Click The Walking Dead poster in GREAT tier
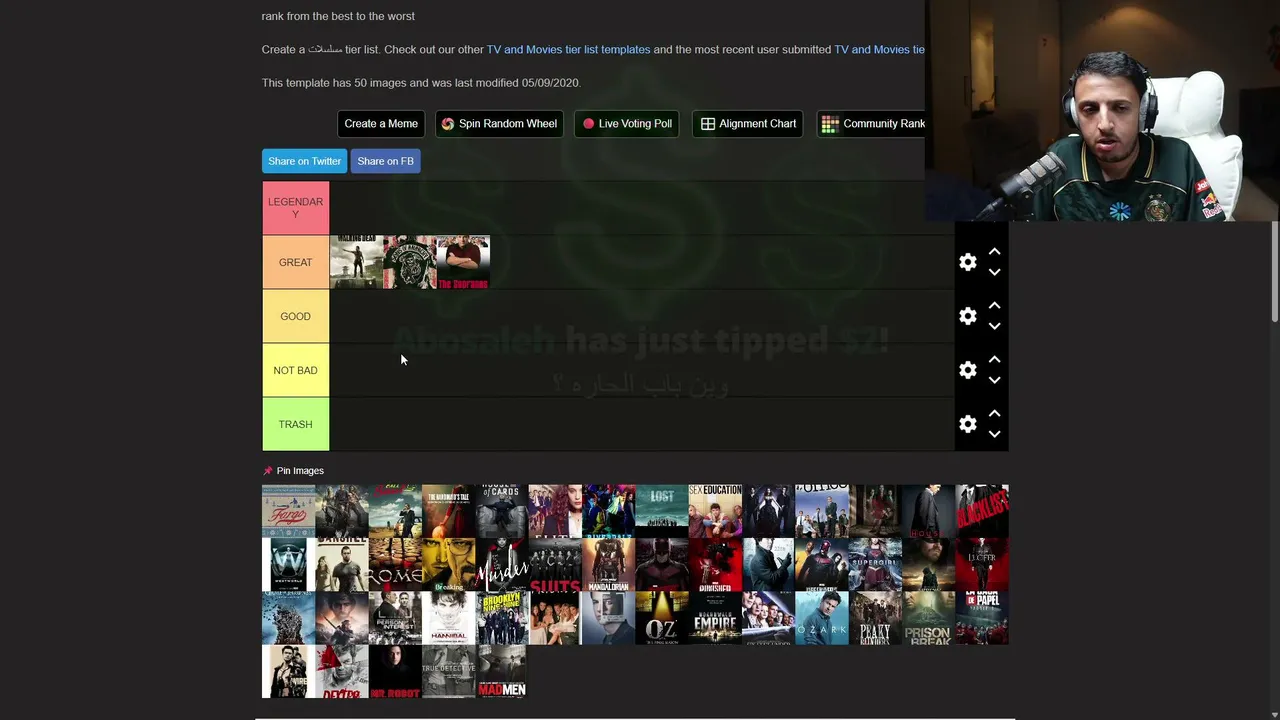The image size is (1280, 720). [356, 262]
